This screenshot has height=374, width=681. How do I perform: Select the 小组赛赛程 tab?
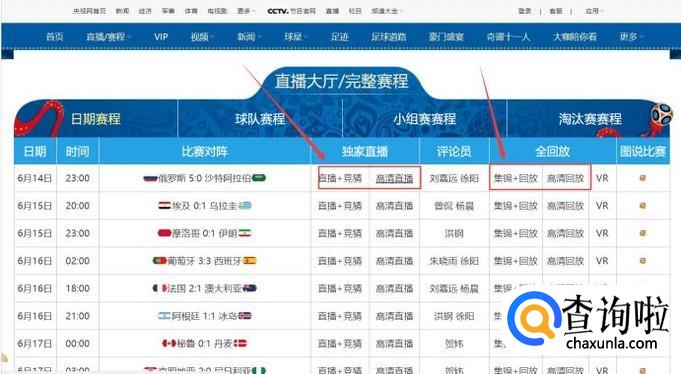pyautogui.click(x=425, y=119)
